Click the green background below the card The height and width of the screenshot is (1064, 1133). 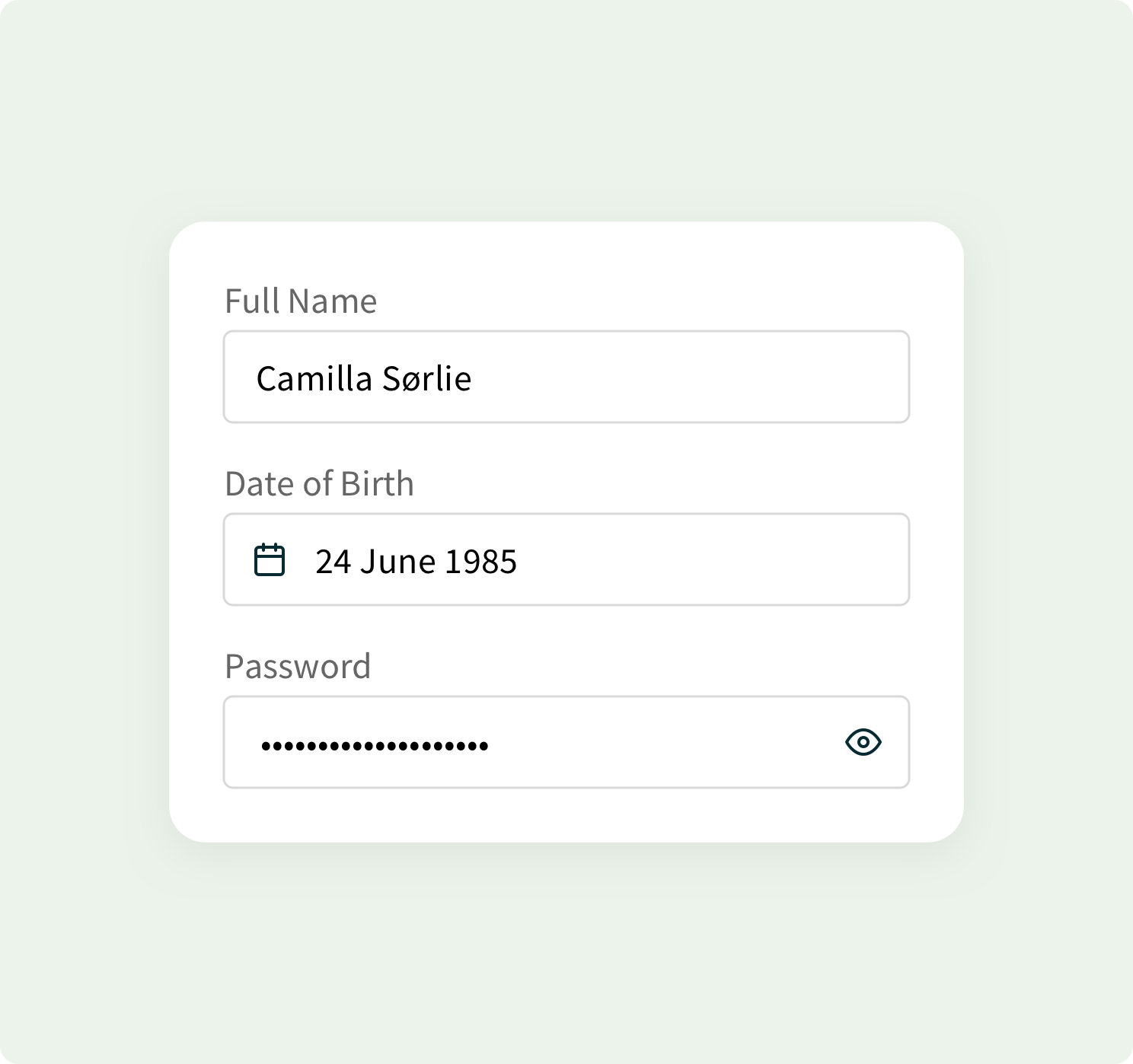coord(566,951)
